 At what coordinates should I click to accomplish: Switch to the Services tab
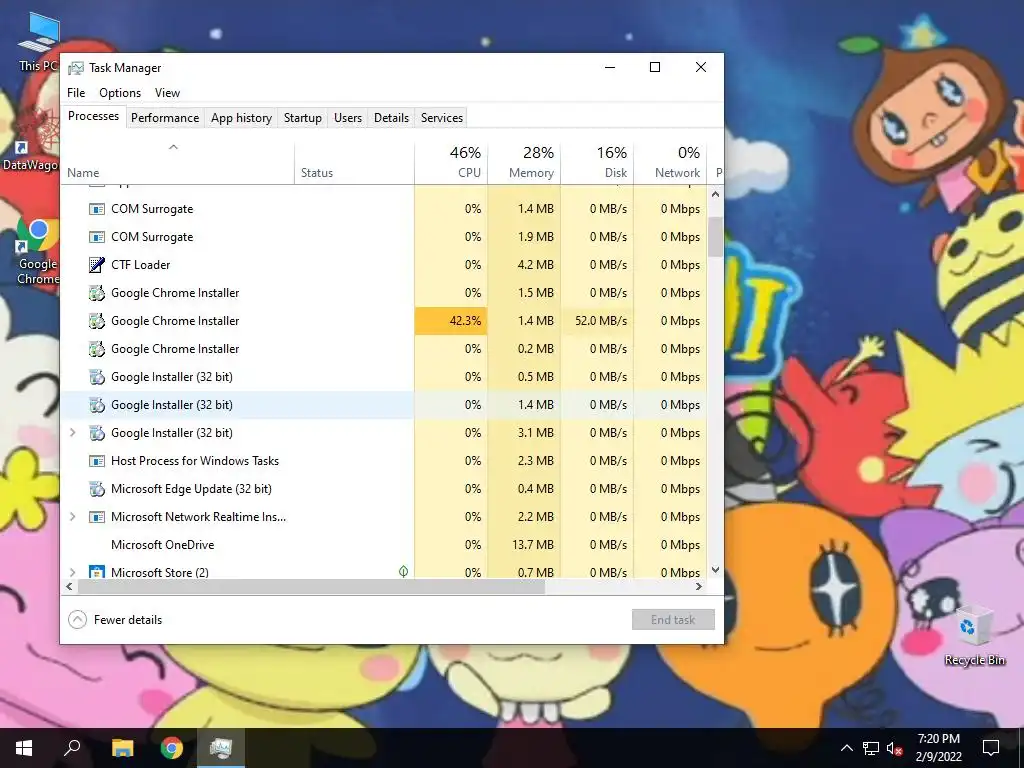[441, 118]
